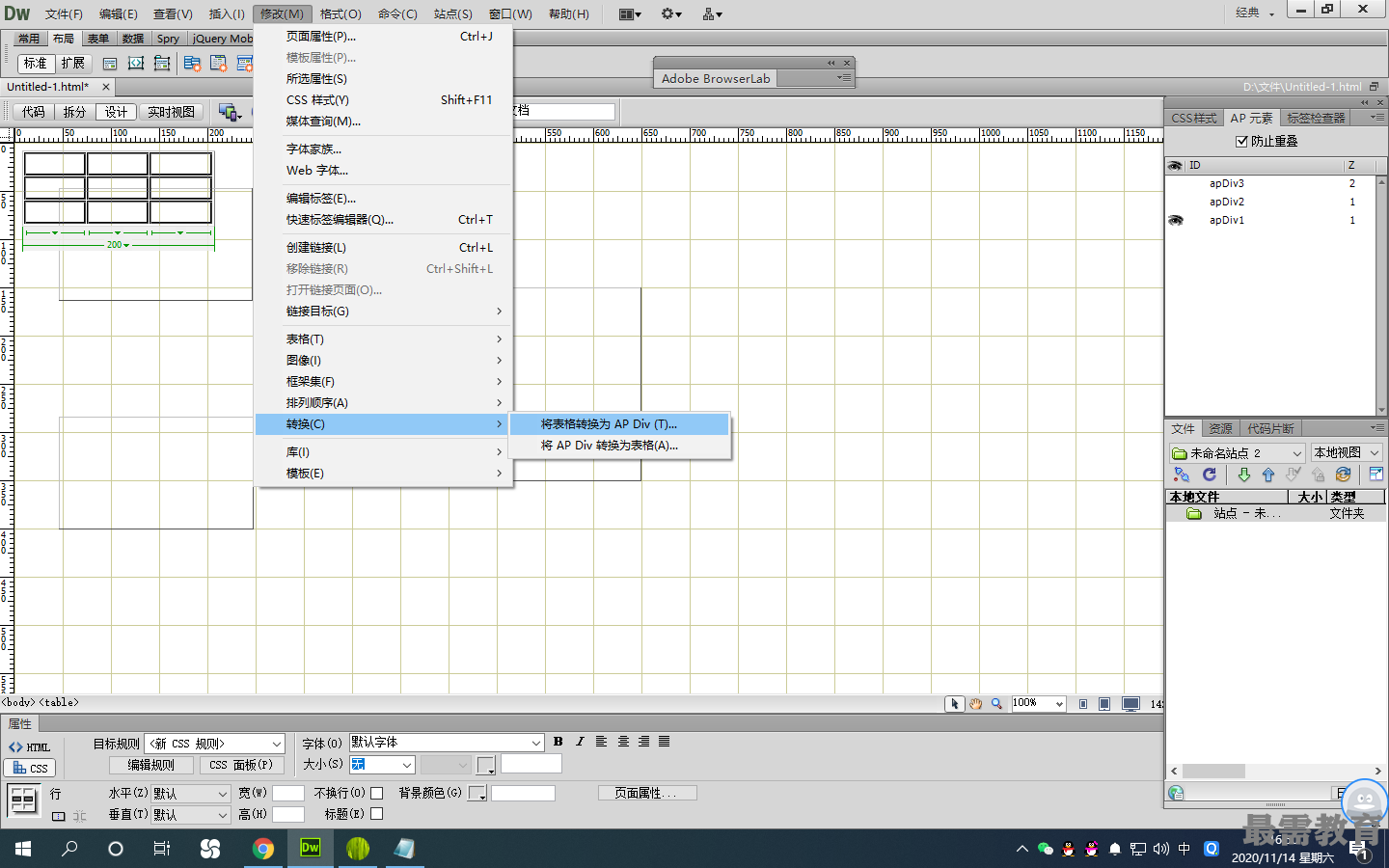
Task: Choose Convert Tables to AP Divs
Action: 619,424
